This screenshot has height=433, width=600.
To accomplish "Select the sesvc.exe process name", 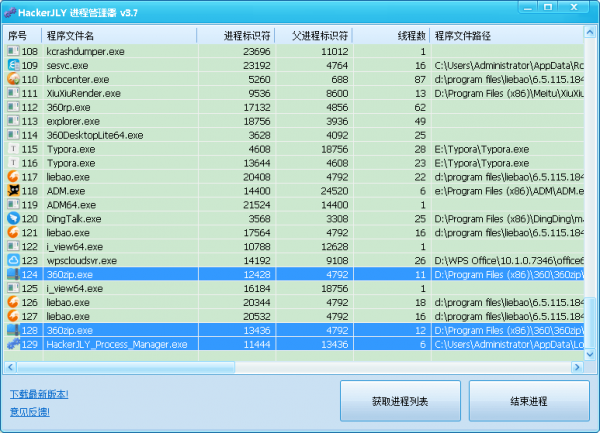I will coord(67,65).
